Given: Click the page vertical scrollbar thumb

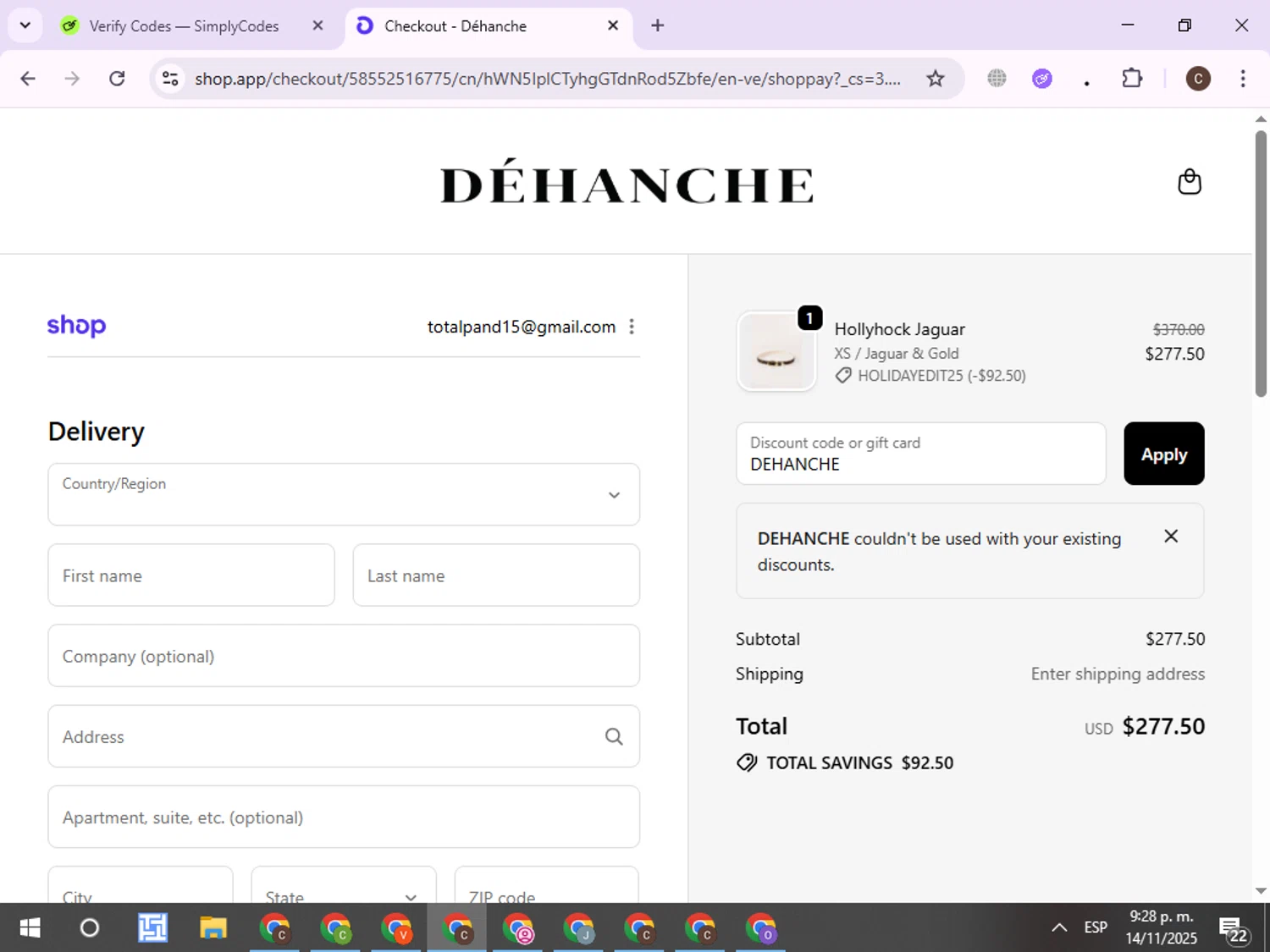Looking at the screenshot, I should pos(1261,262).
